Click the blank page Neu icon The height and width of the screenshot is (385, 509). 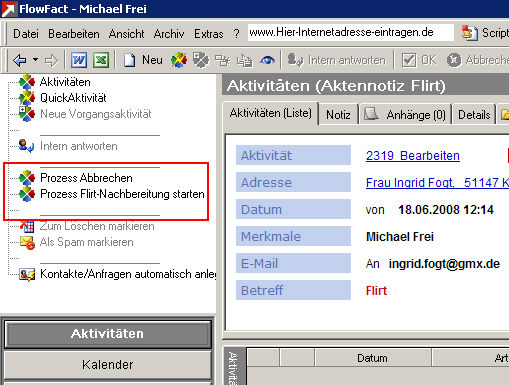point(130,60)
